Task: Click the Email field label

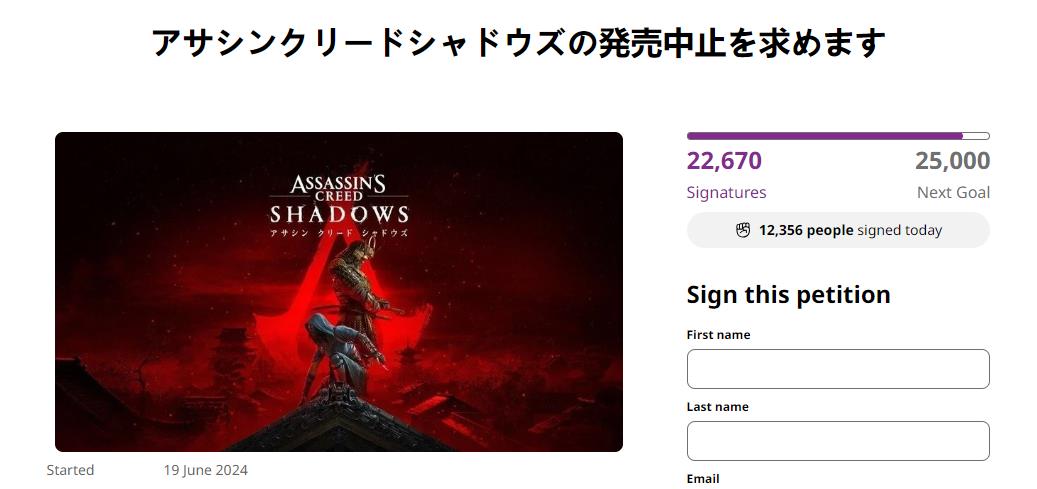Action: pyautogui.click(x=703, y=479)
